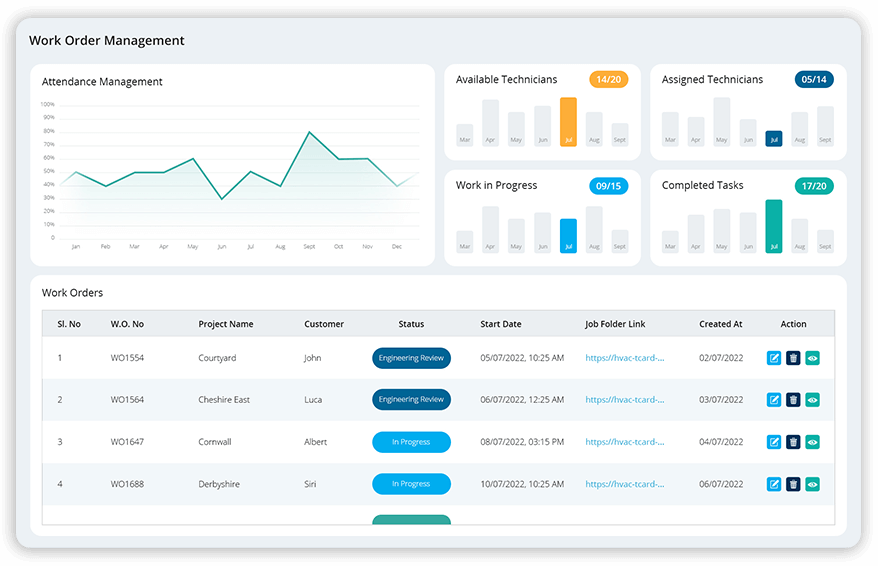Show details for WO1688 using eye icon
878x566 pixels.
pos(812,484)
